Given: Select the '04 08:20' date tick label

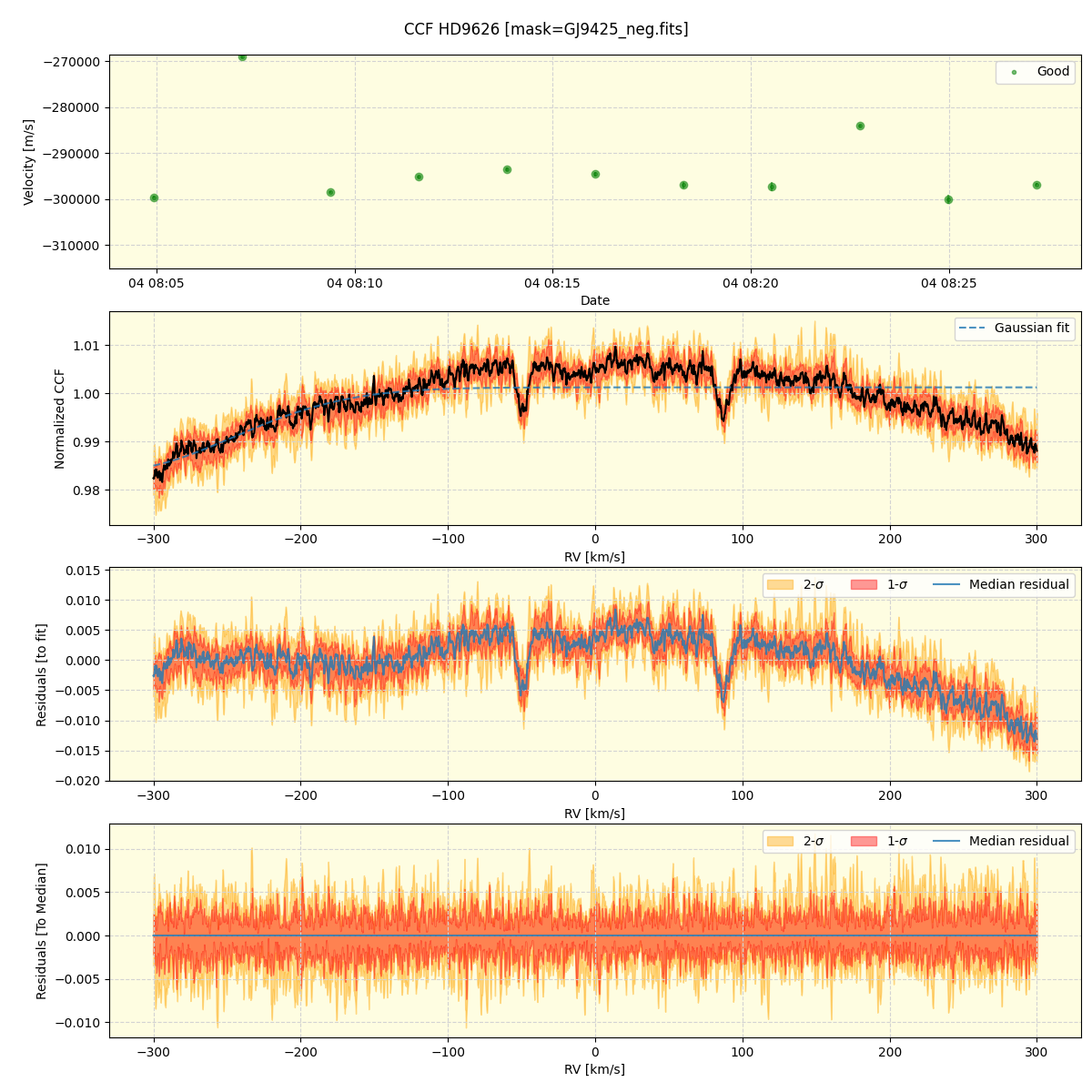Looking at the screenshot, I should click(x=751, y=283).
